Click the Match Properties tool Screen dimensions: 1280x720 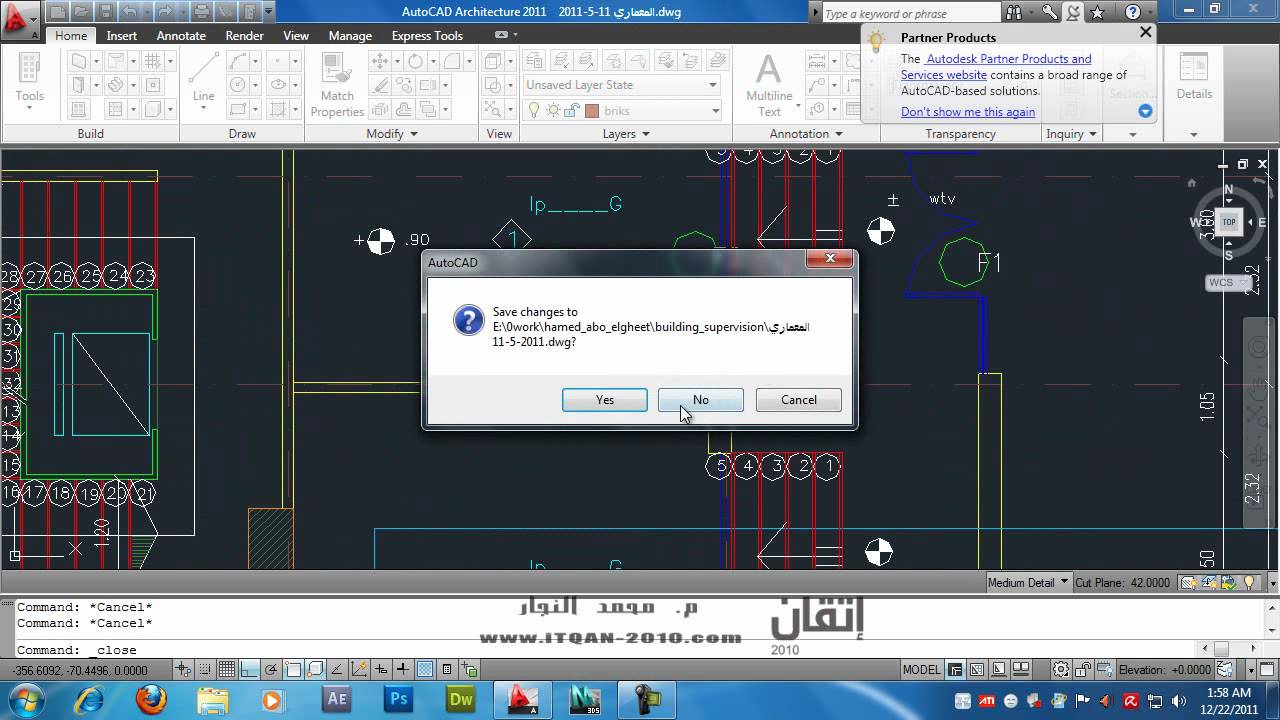pyautogui.click(x=337, y=84)
